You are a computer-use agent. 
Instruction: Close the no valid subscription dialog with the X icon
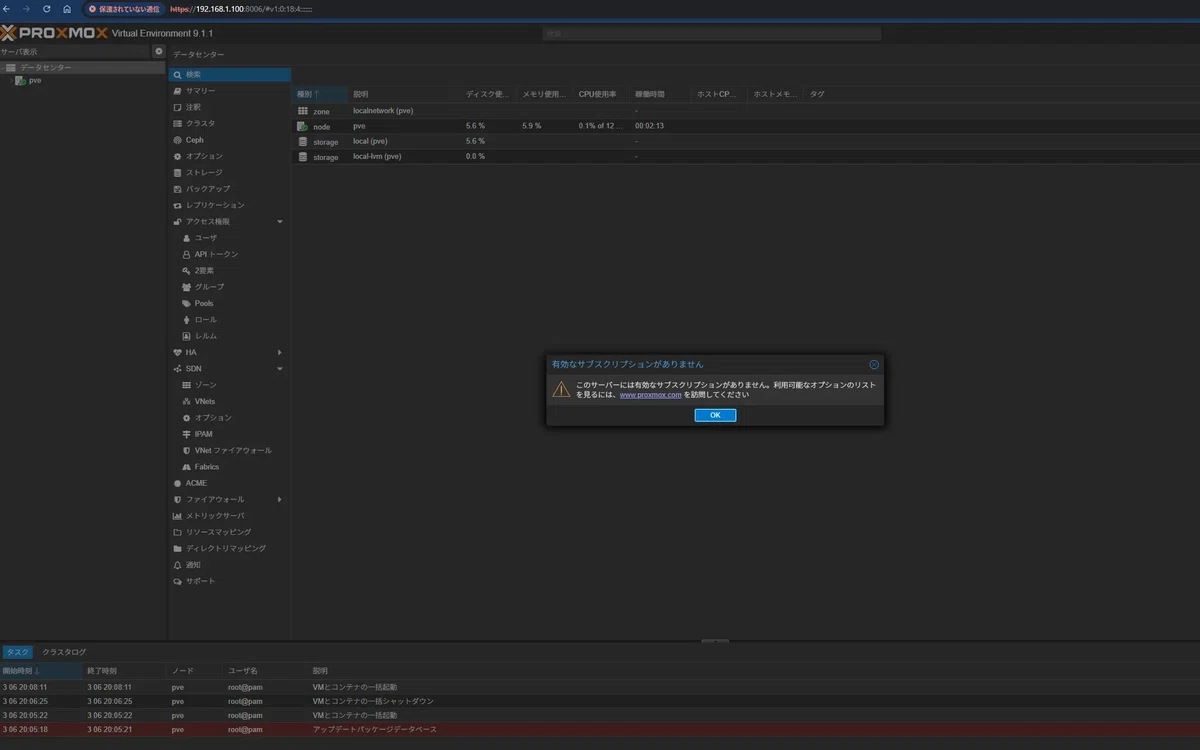(x=874, y=365)
